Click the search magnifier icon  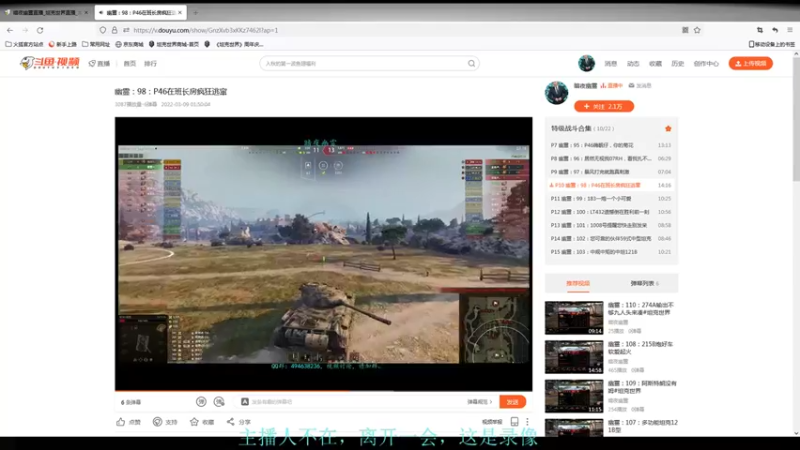(x=471, y=63)
